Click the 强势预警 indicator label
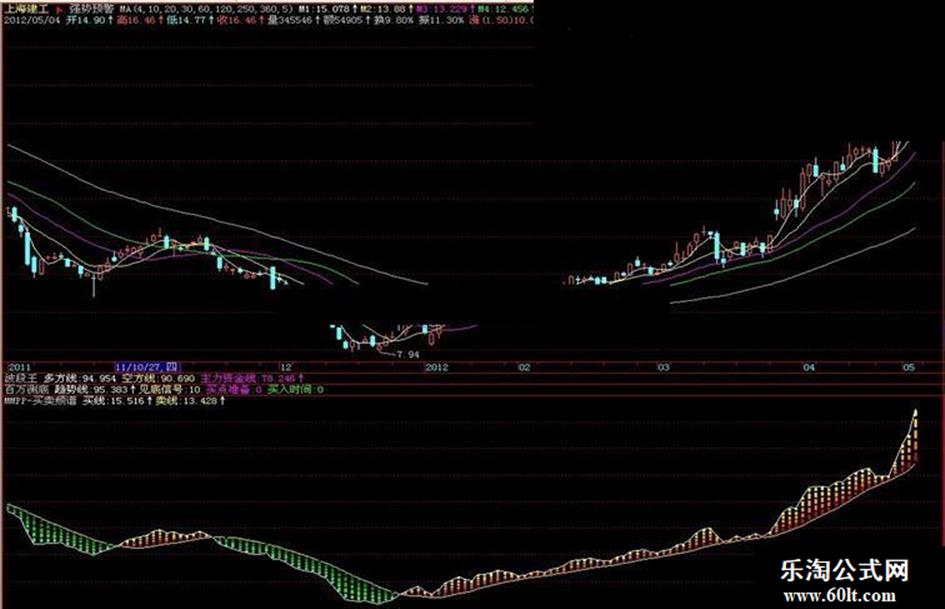The image size is (945, 609). pos(91,10)
